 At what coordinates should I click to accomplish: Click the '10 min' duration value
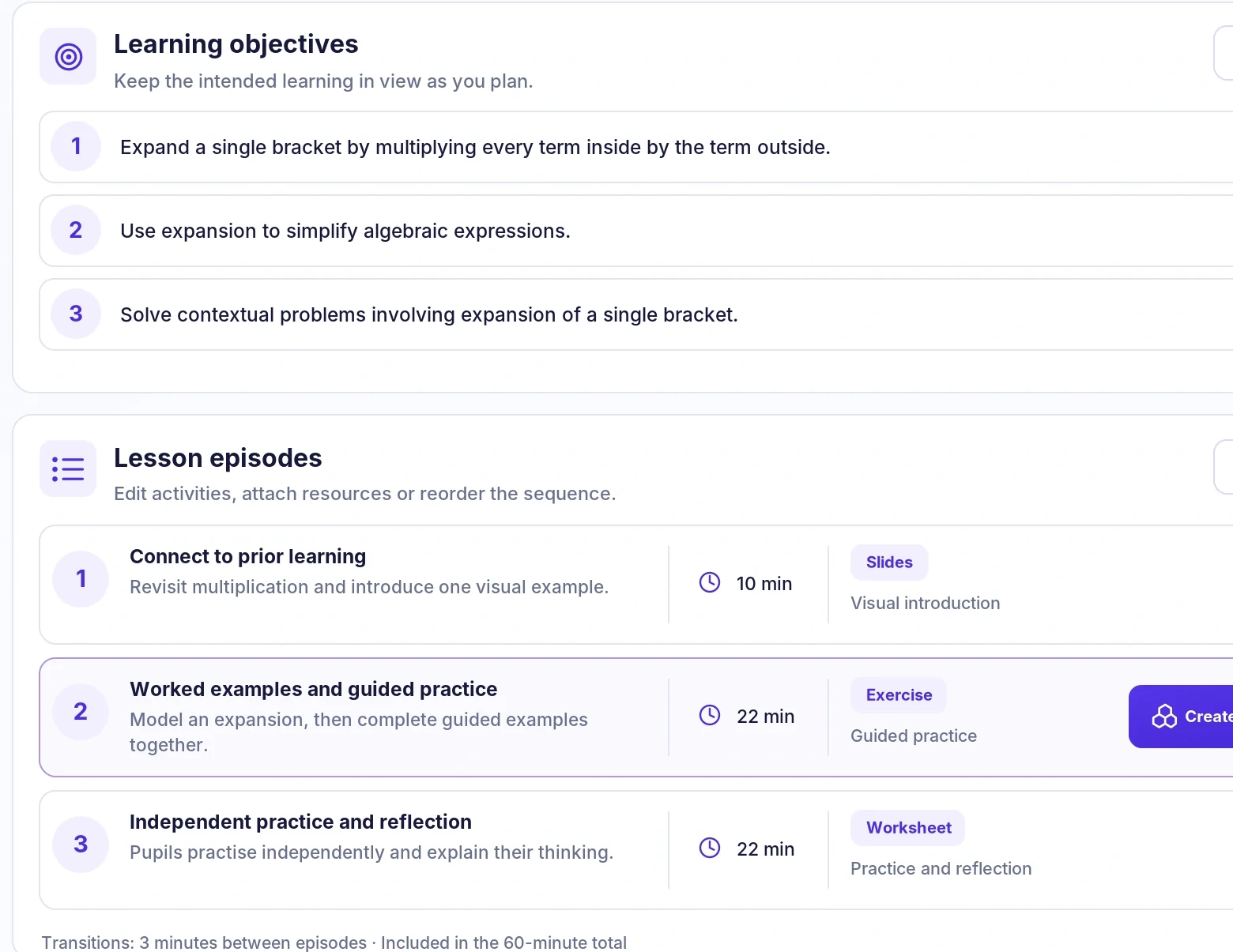[x=764, y=584]
